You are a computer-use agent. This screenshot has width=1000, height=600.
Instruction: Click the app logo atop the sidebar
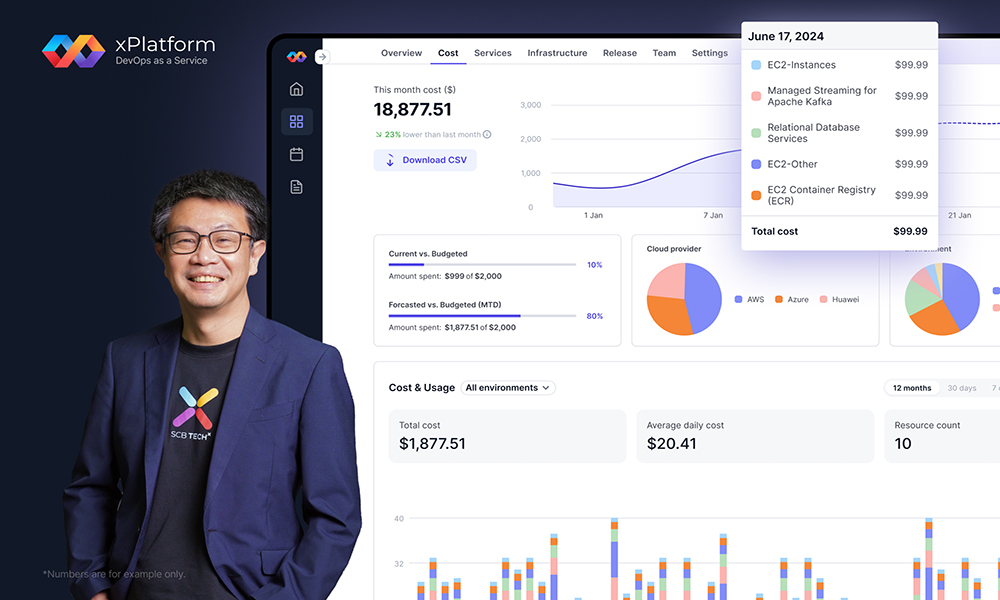[296, 57]
